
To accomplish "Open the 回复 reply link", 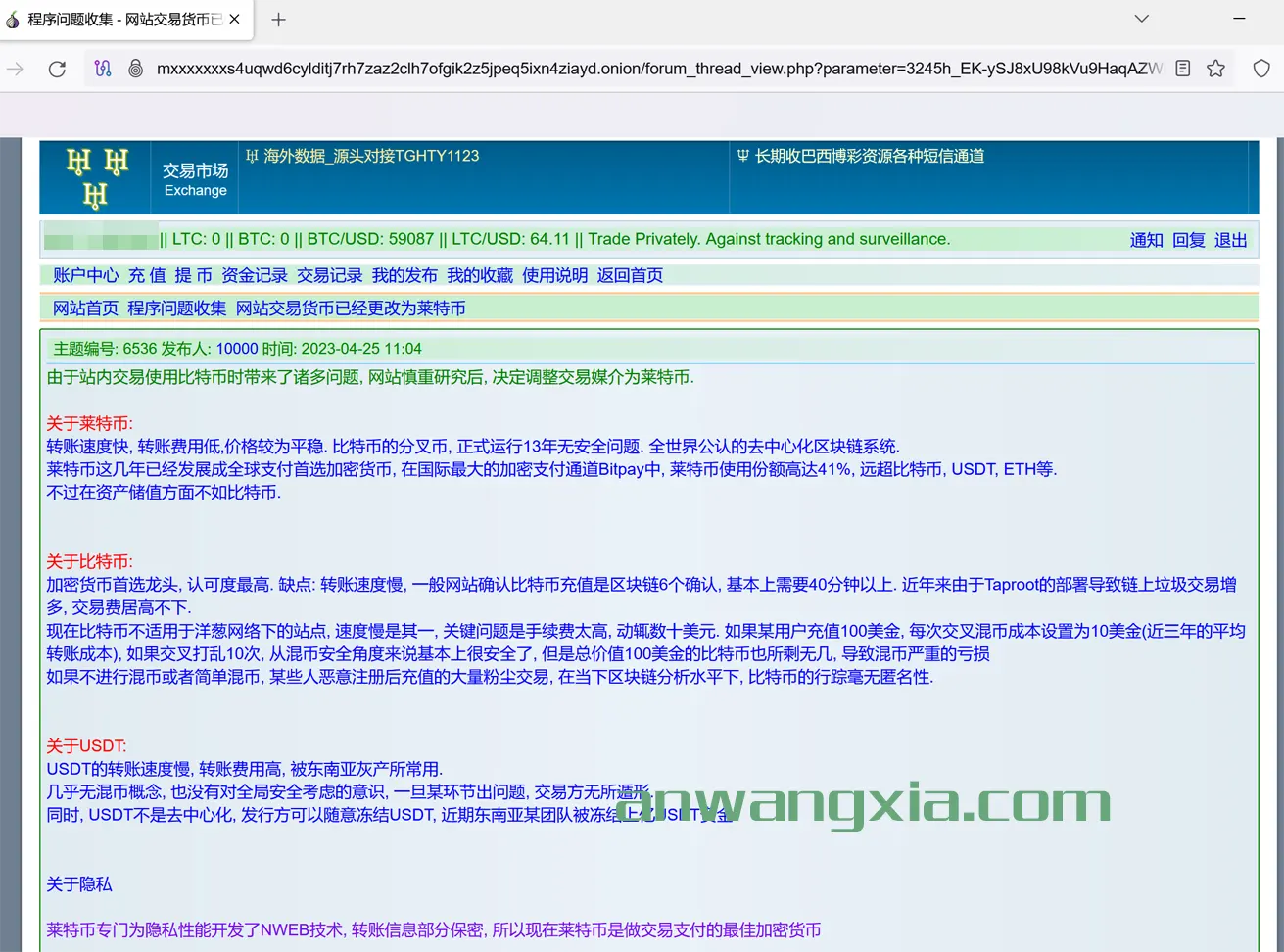I will coord(1188,240).
